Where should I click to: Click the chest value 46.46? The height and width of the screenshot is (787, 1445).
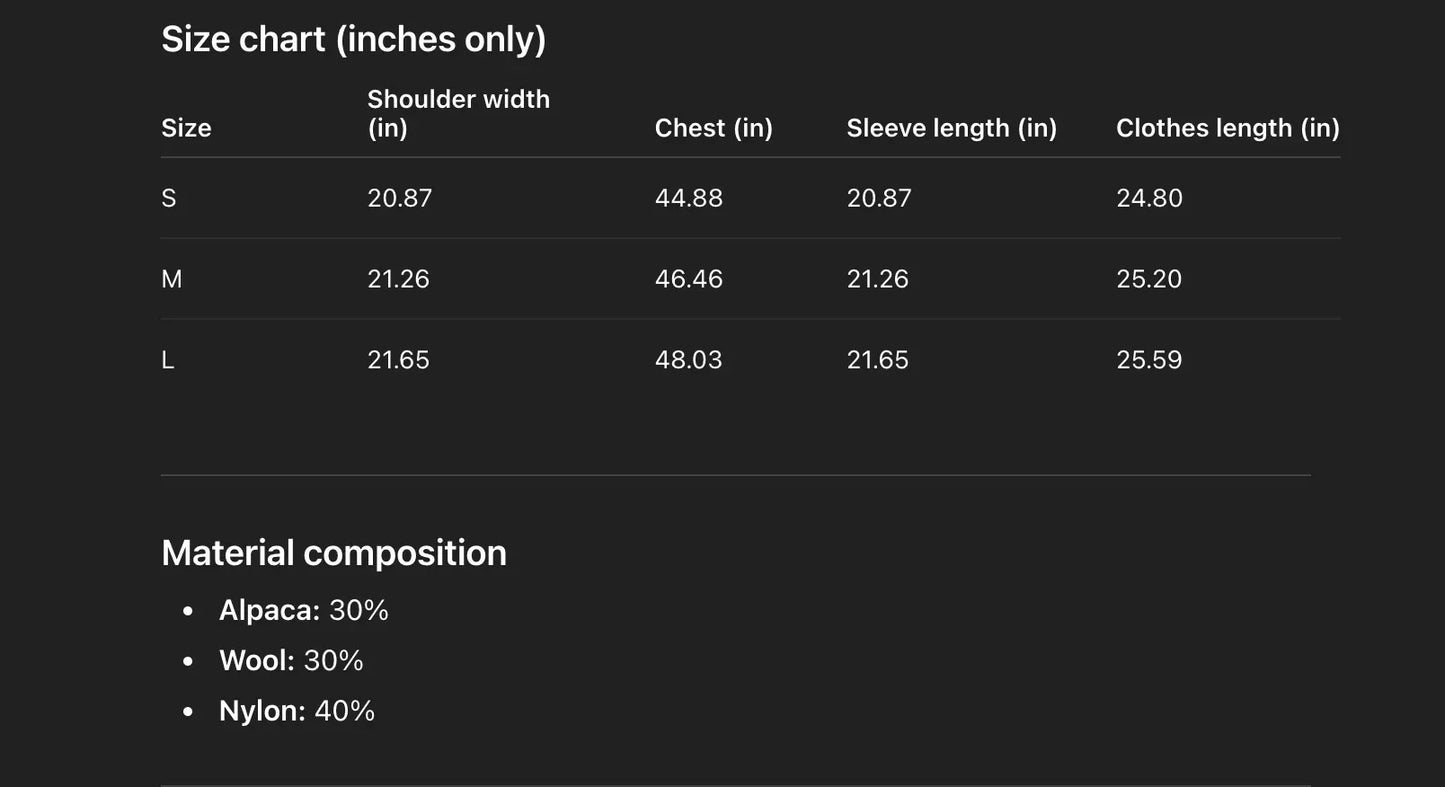[688, 279]
